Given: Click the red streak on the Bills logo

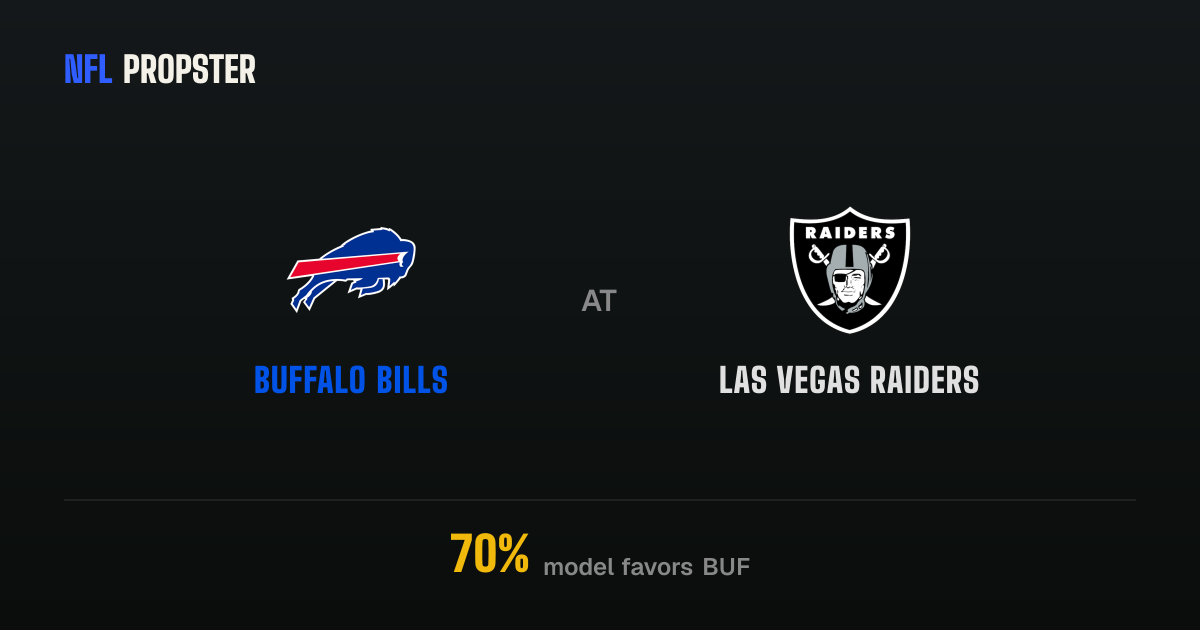Looking at the screenshot, I should (x=340, y=268).
